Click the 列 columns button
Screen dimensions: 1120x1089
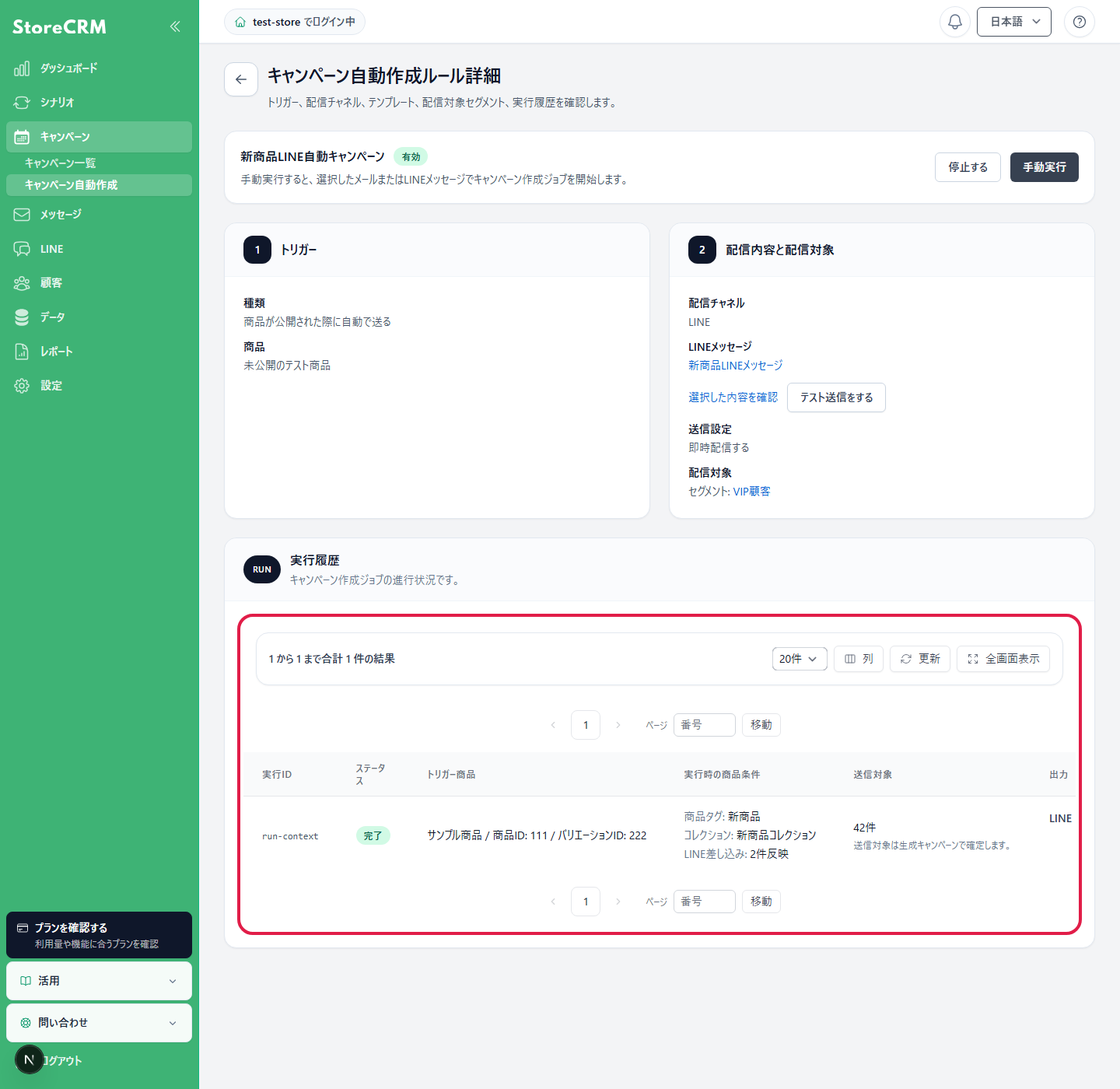(x=859, y=659)
